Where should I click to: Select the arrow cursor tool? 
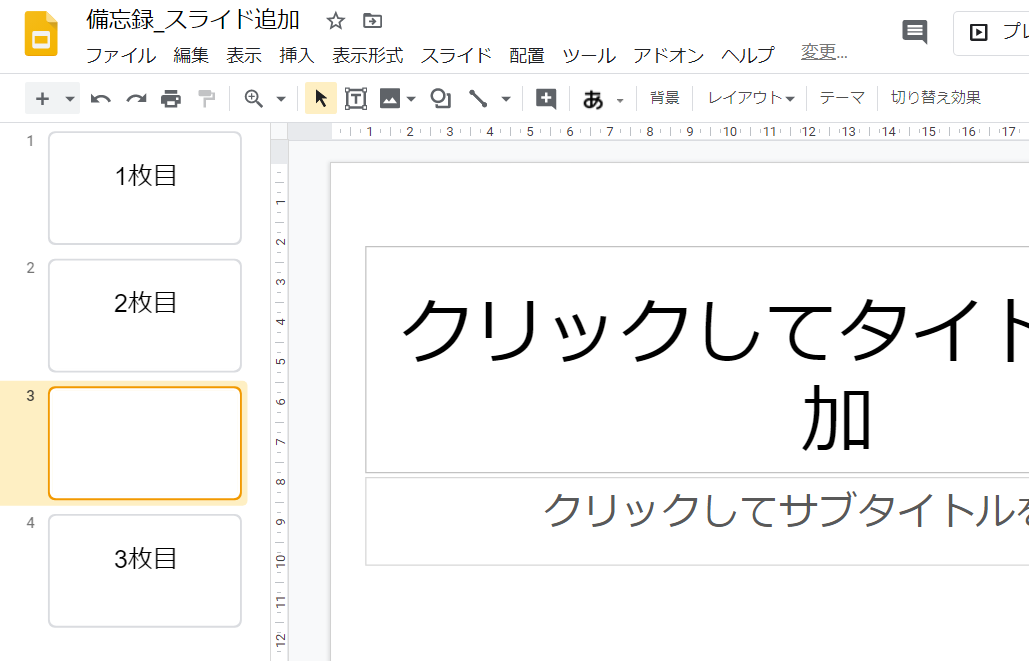[321, 98]
